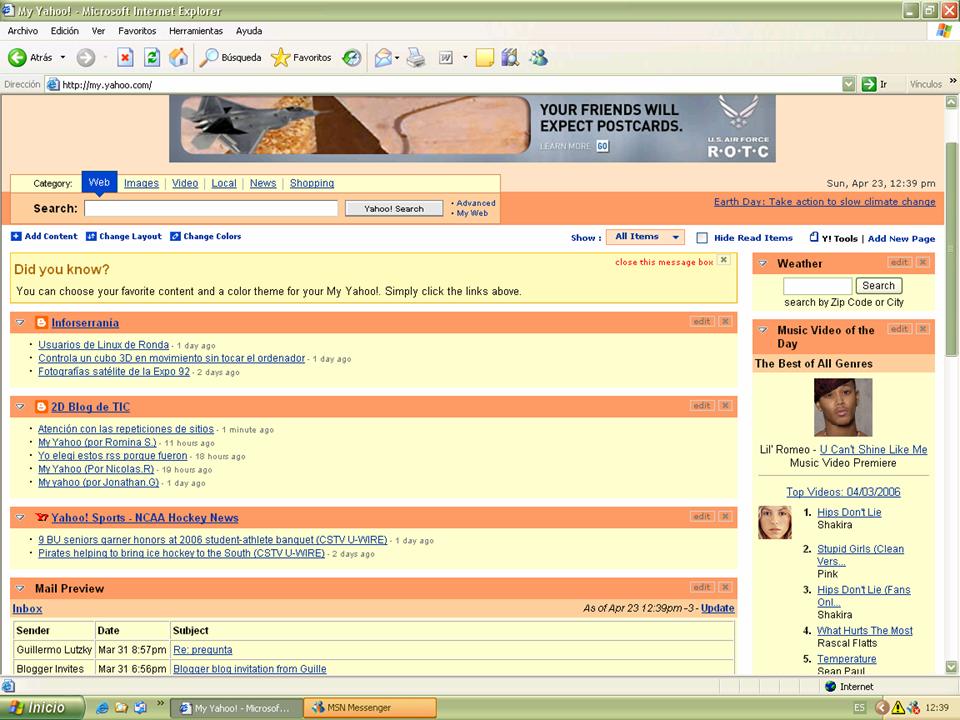The height and width of the screenshot is (720, 960).
Task: Click the Lil' Romeo video thumbnail
Action: pos(843,407)
